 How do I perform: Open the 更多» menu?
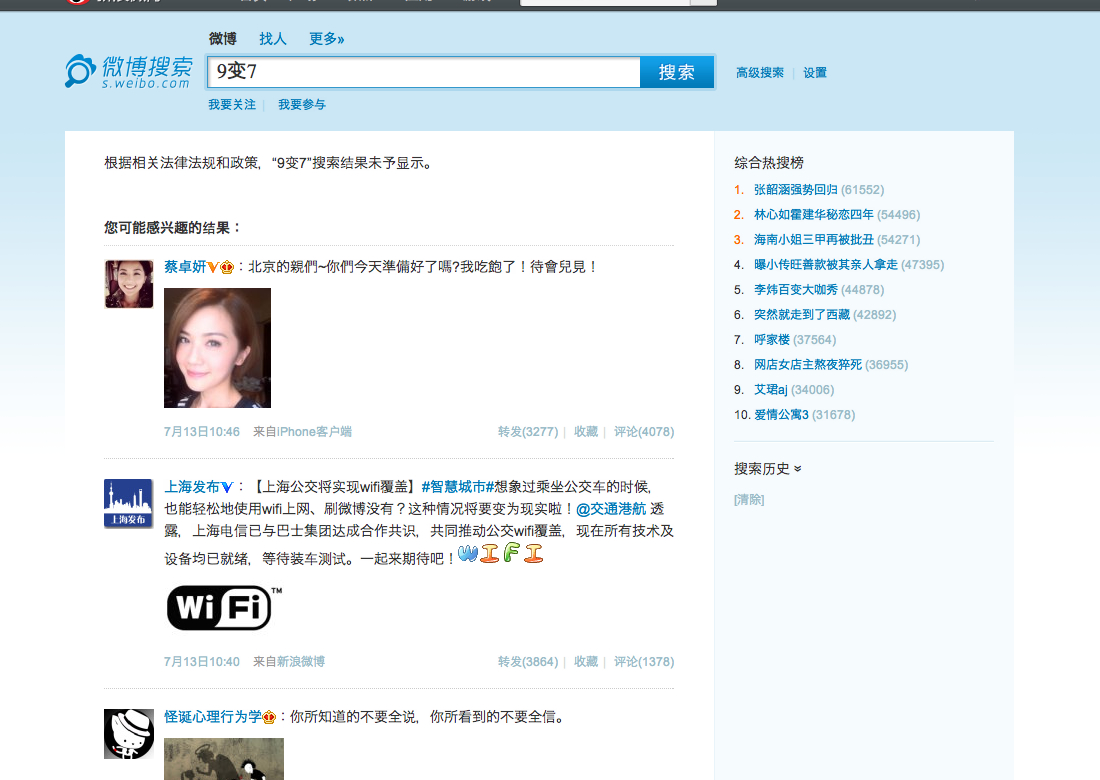coord(327,39)
